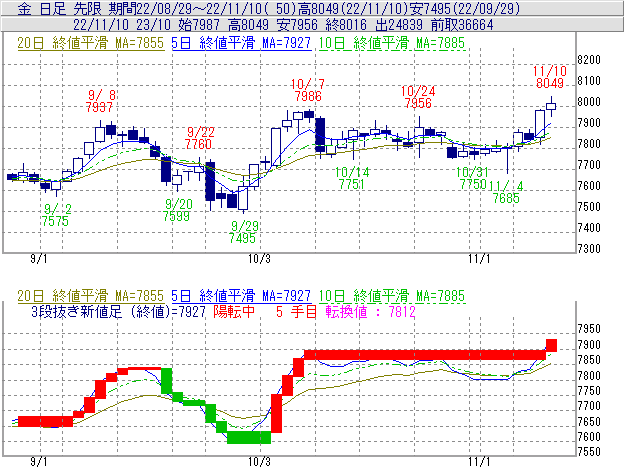The height and width of the screenshot is (475, 624).
Task: Click the 8200 price axis label
Action: click(x=589, y=60)
